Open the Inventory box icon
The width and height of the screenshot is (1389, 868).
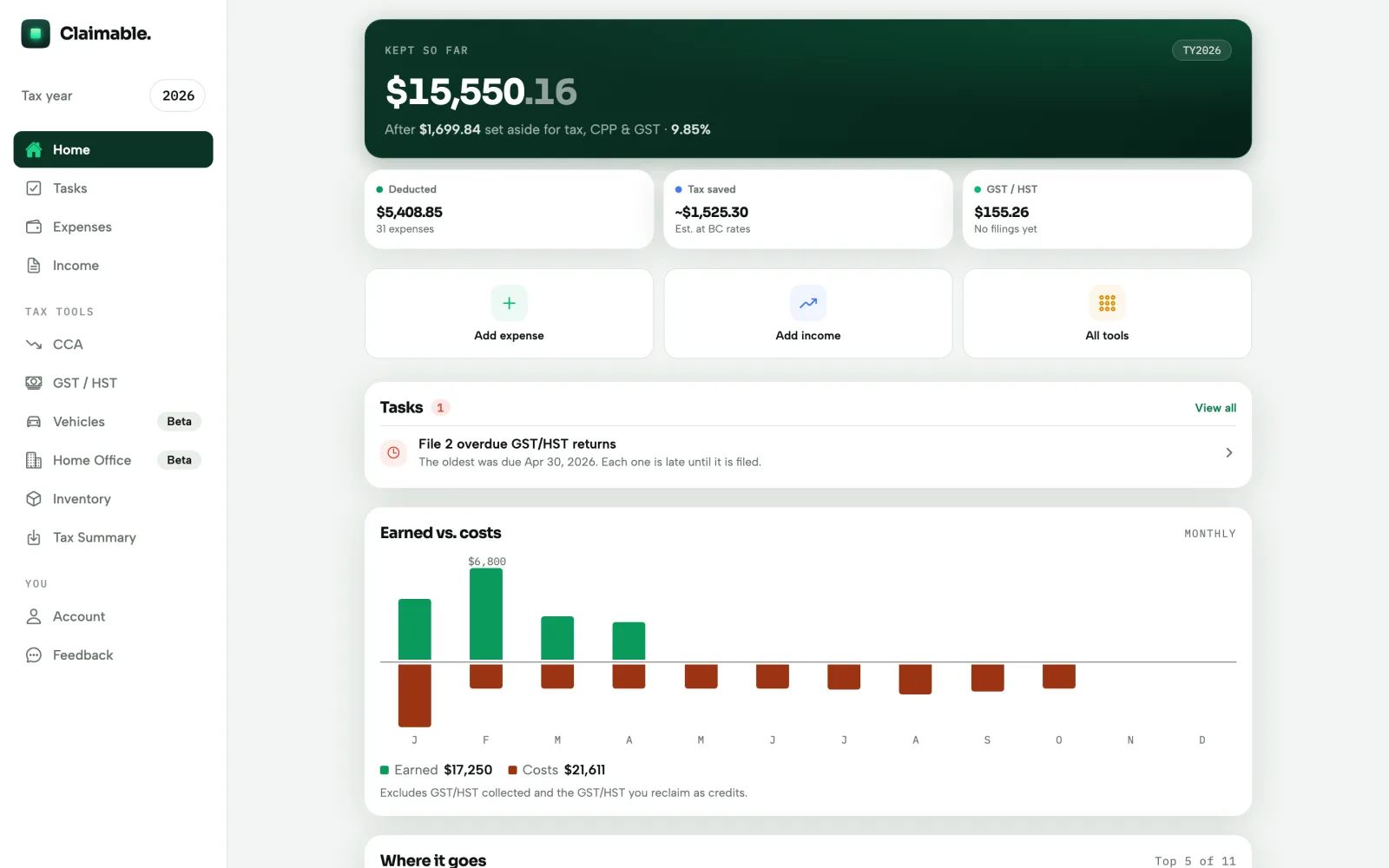(x=34, y=499)
